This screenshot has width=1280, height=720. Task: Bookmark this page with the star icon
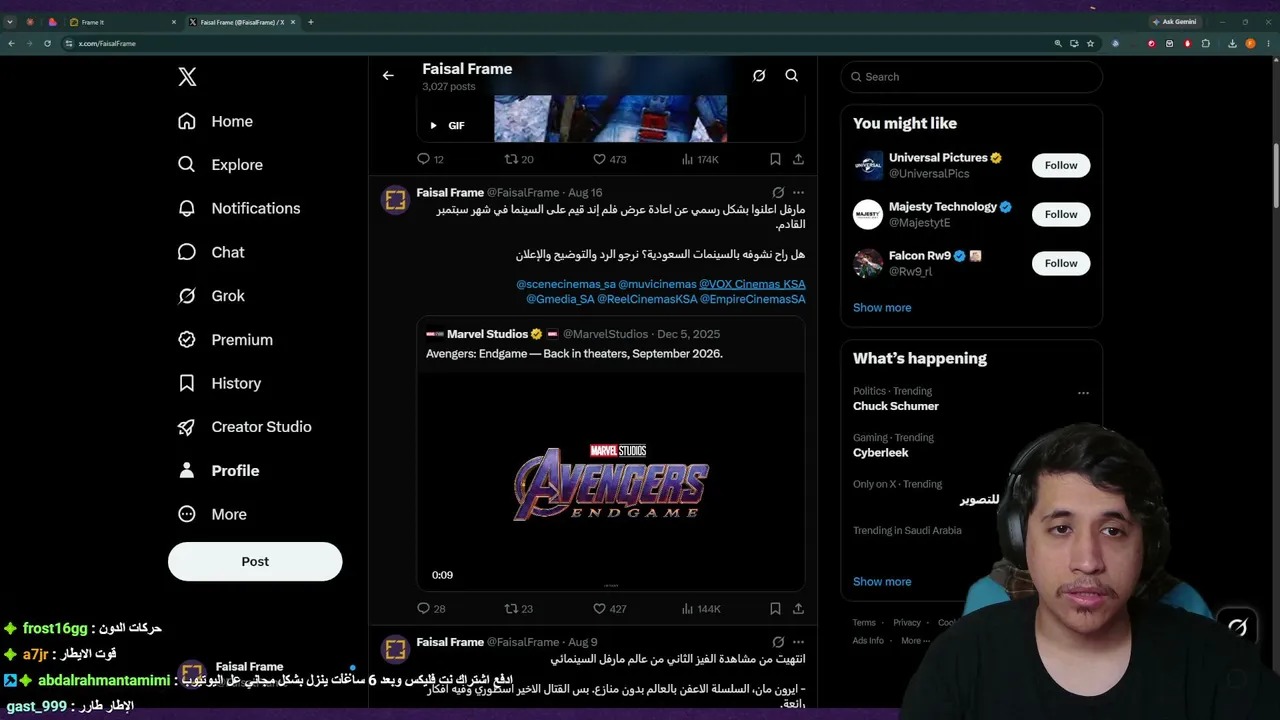pyautogui.click(x=1090, y=44)
